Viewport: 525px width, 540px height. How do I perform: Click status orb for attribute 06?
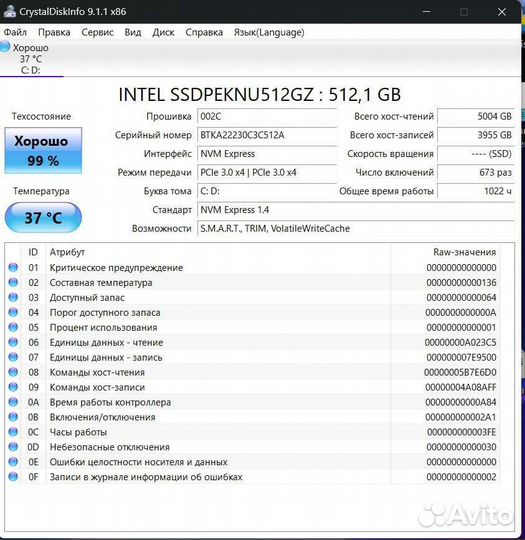point(13,342)
